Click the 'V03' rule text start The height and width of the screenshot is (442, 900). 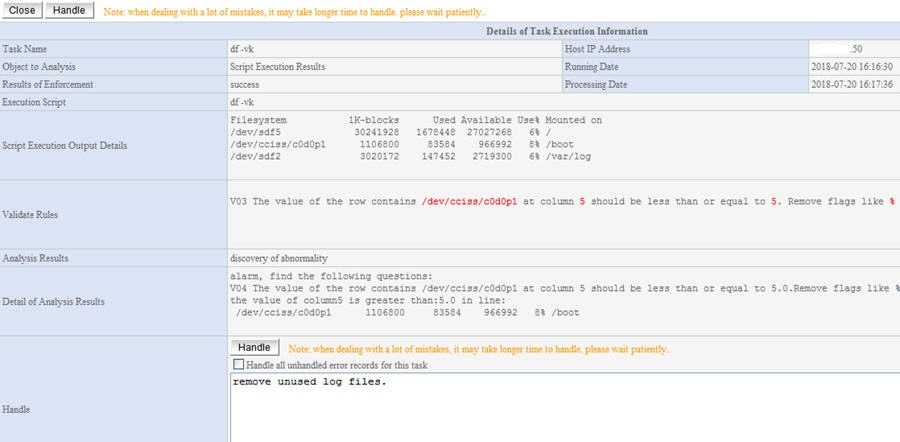pos(238,202)
